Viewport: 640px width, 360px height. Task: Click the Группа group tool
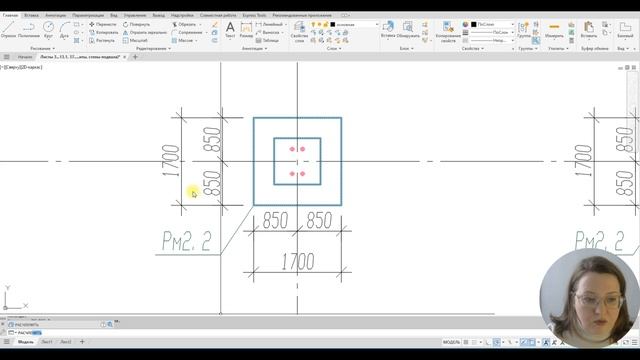click(524, 30)
